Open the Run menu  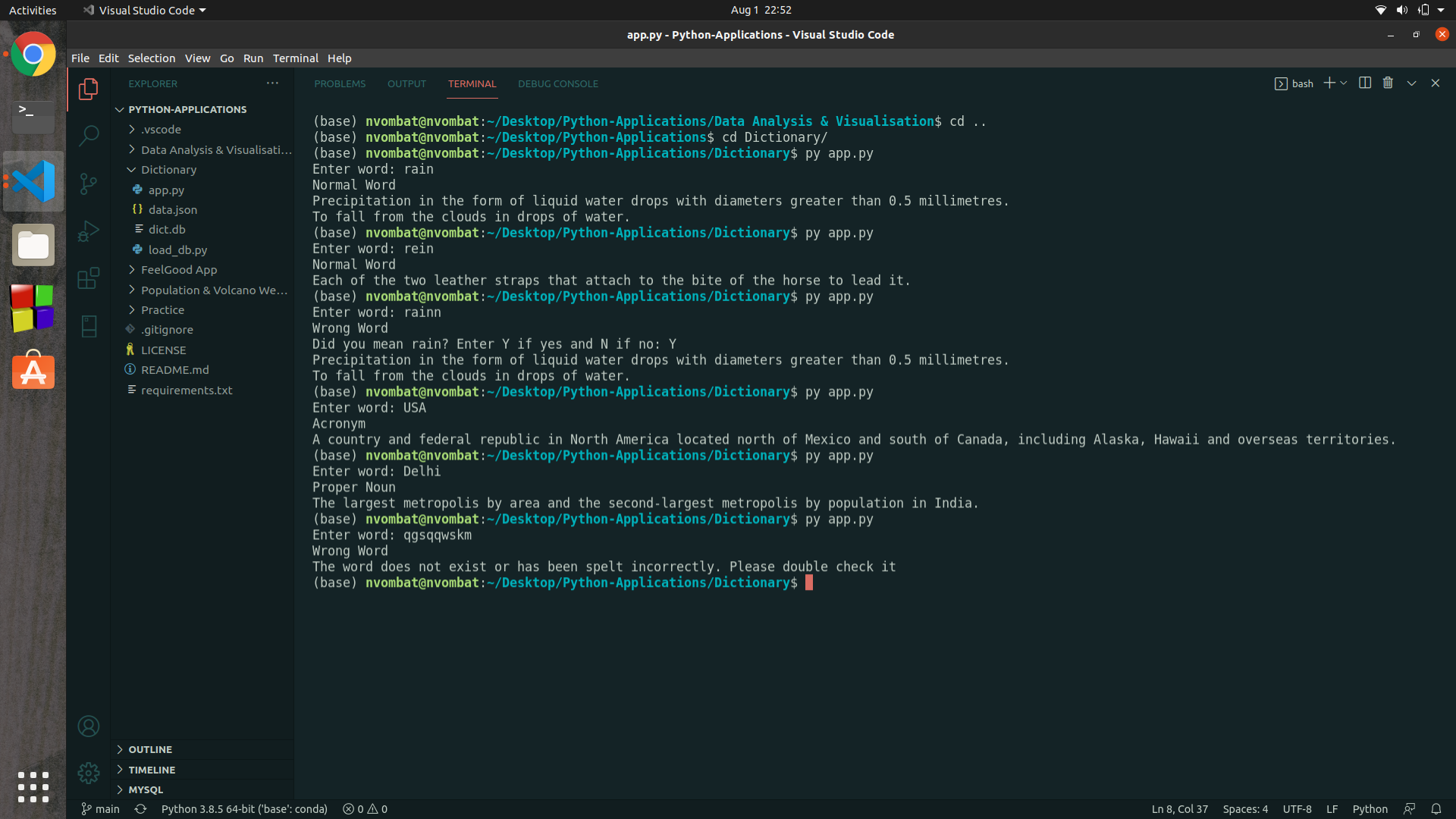pos(253,58)
